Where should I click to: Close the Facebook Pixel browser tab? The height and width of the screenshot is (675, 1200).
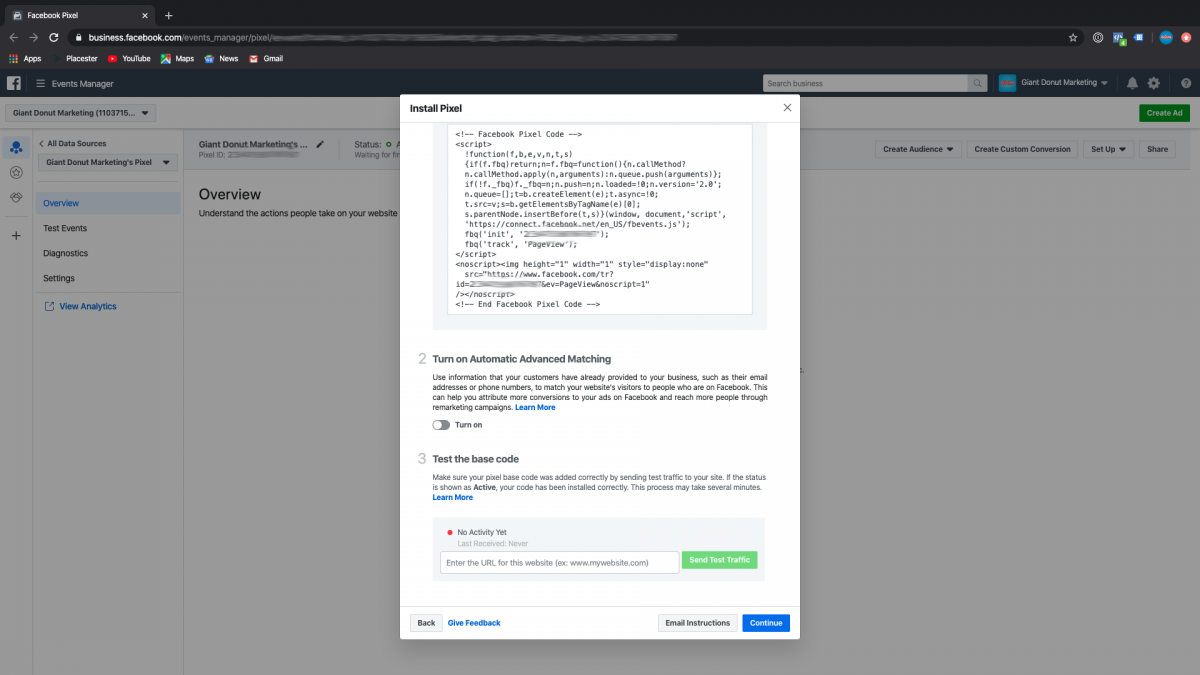(147, 15)
